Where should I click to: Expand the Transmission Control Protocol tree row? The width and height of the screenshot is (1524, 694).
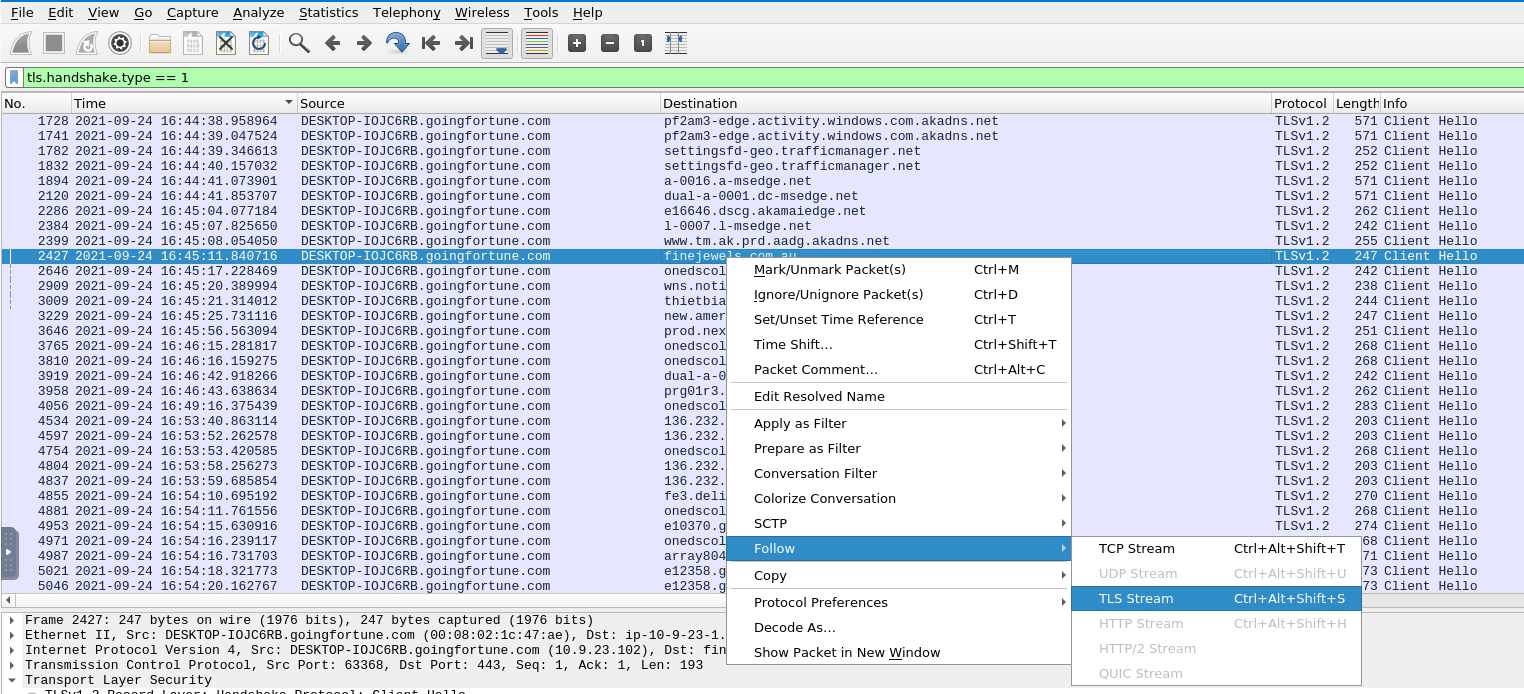(x=13, y=665)
